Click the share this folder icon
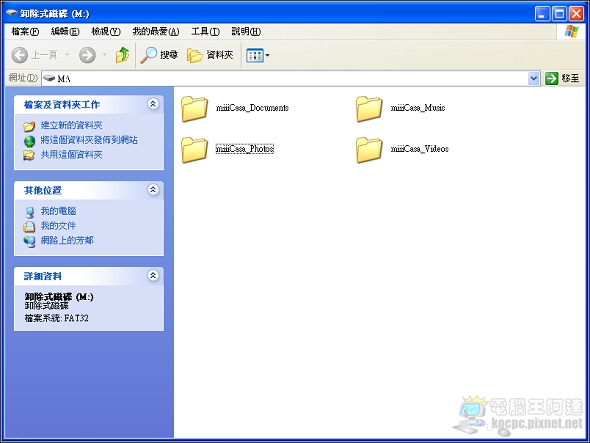The width and height of the screenshot is (590, 443). 29,155
